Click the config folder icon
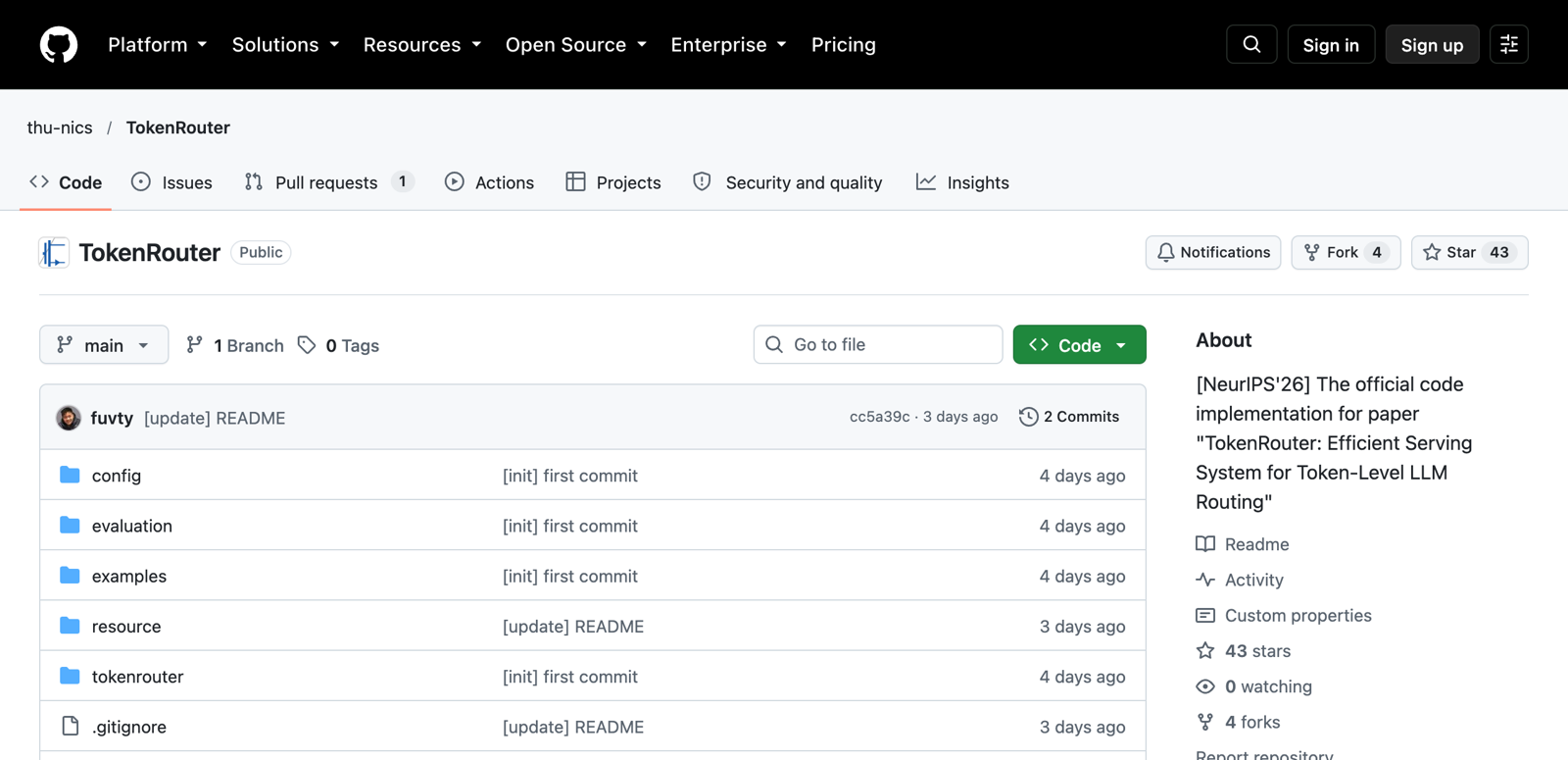 click(70, 475)
